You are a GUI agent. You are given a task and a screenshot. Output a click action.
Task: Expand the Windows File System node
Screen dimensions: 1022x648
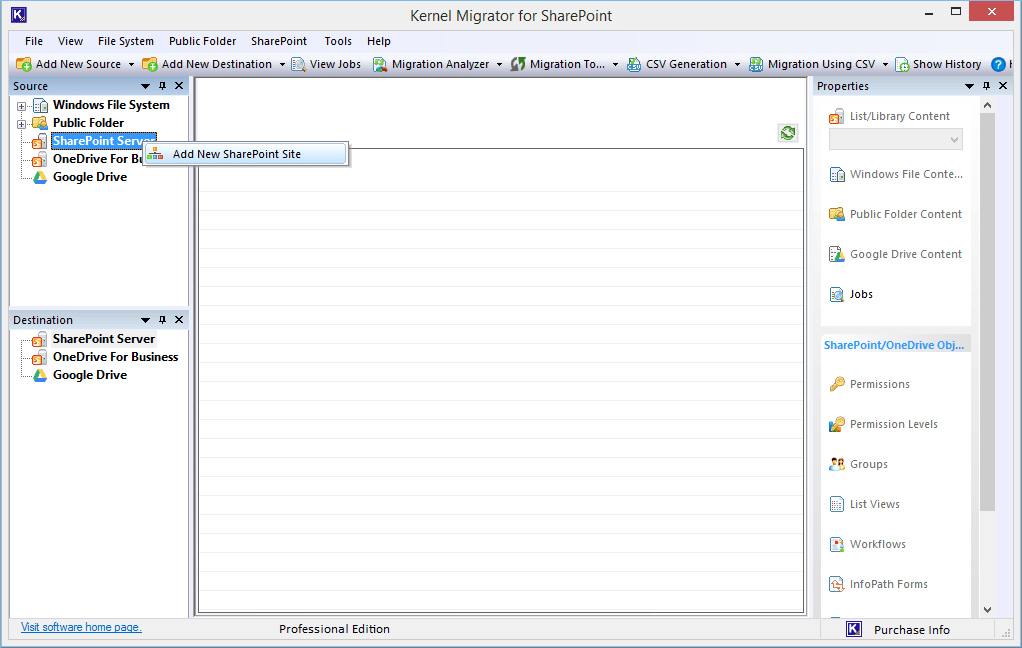pos(22,106)
